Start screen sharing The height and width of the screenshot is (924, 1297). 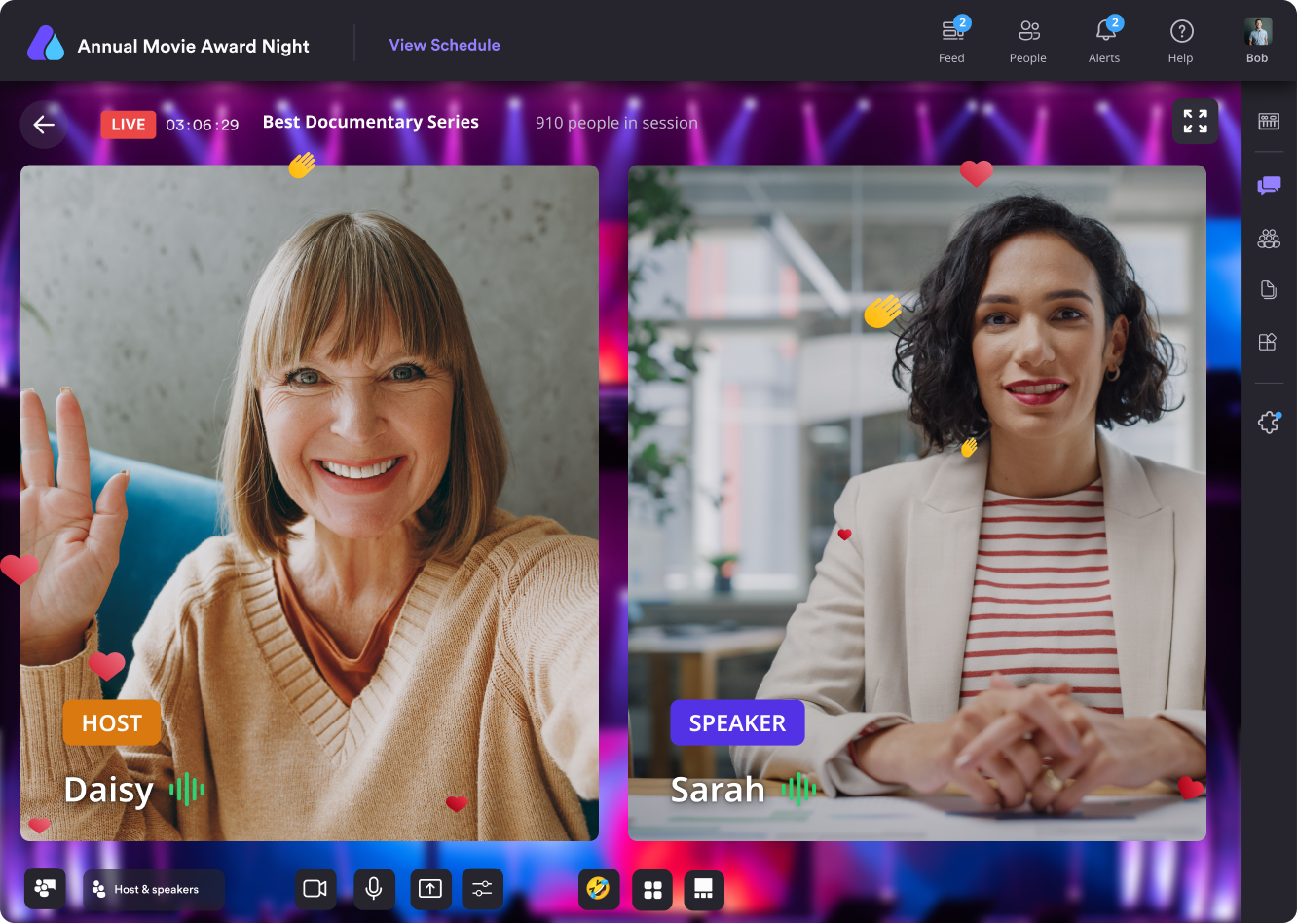[430, 889]
